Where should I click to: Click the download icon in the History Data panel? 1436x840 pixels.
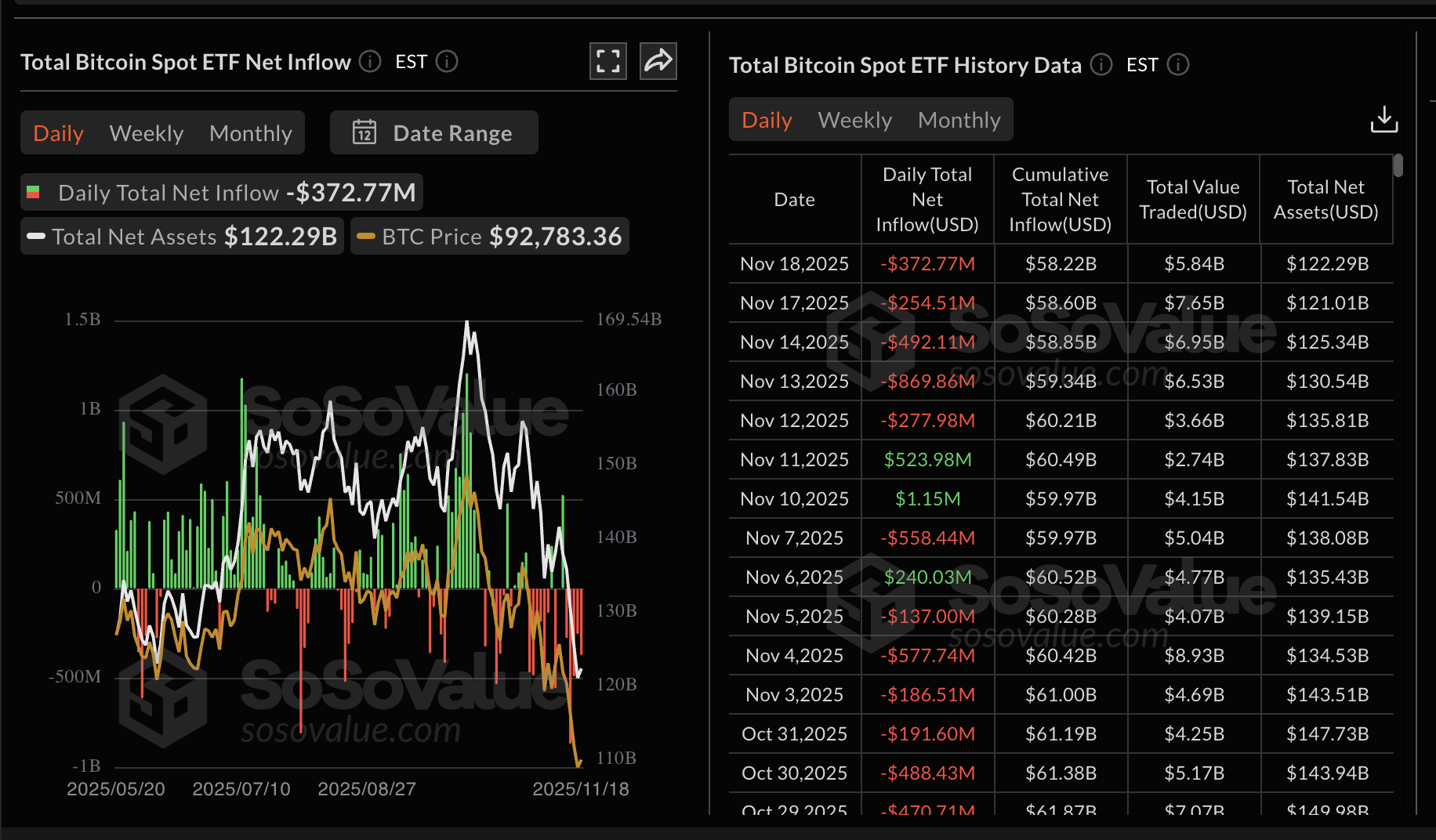tap(1384, 119)
